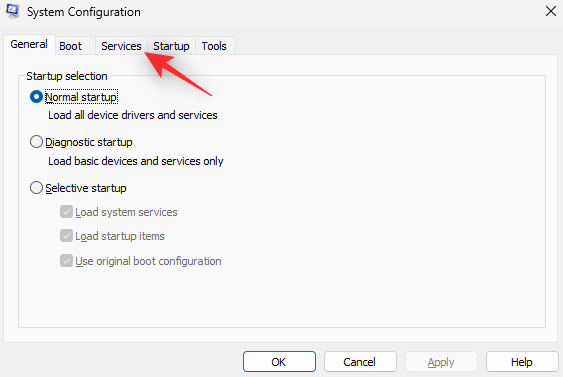Open Help for System Configuration
This screenshot has height=377, width=563.
522,362
